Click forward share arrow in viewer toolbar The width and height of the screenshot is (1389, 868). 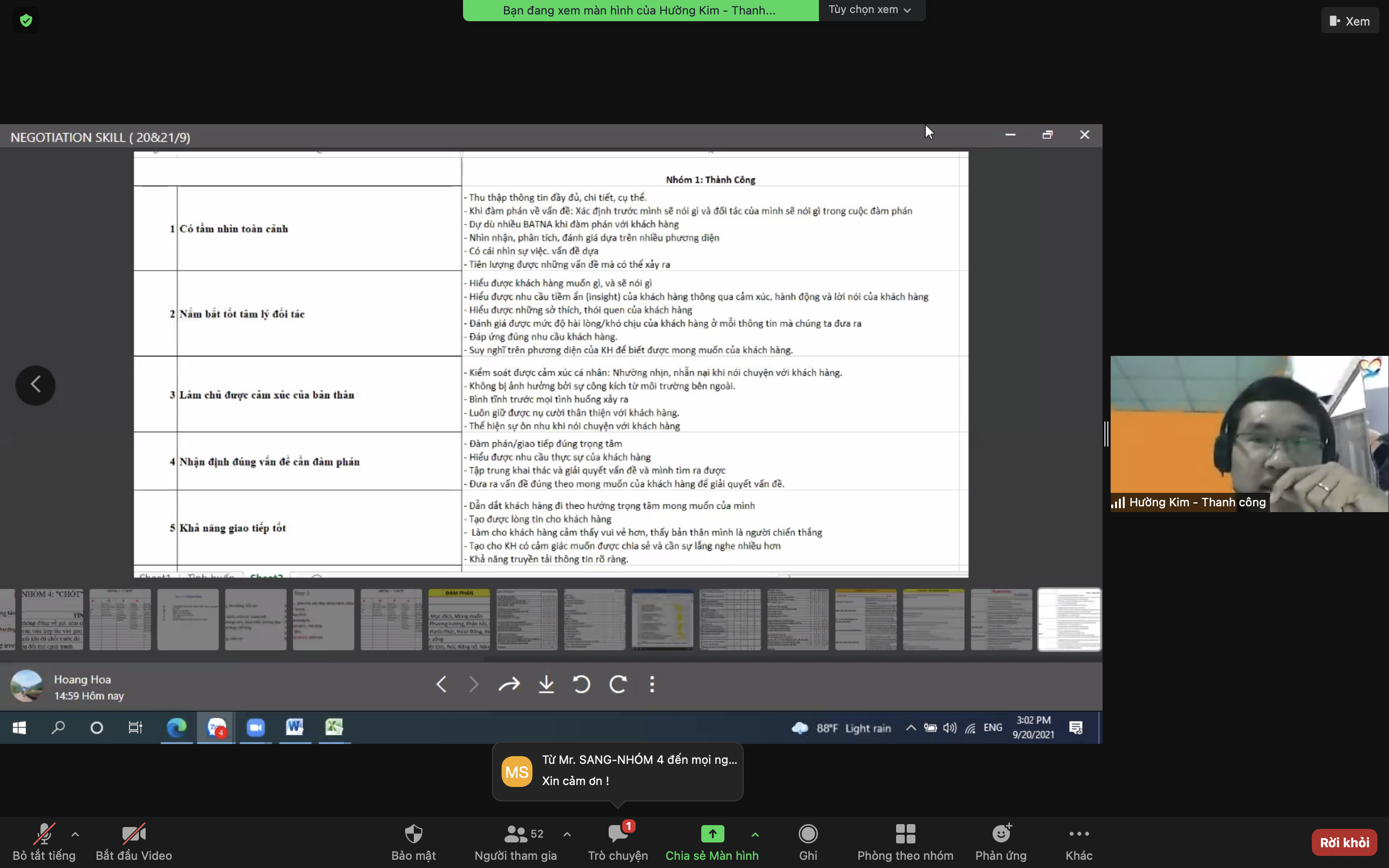pos(508,684)
